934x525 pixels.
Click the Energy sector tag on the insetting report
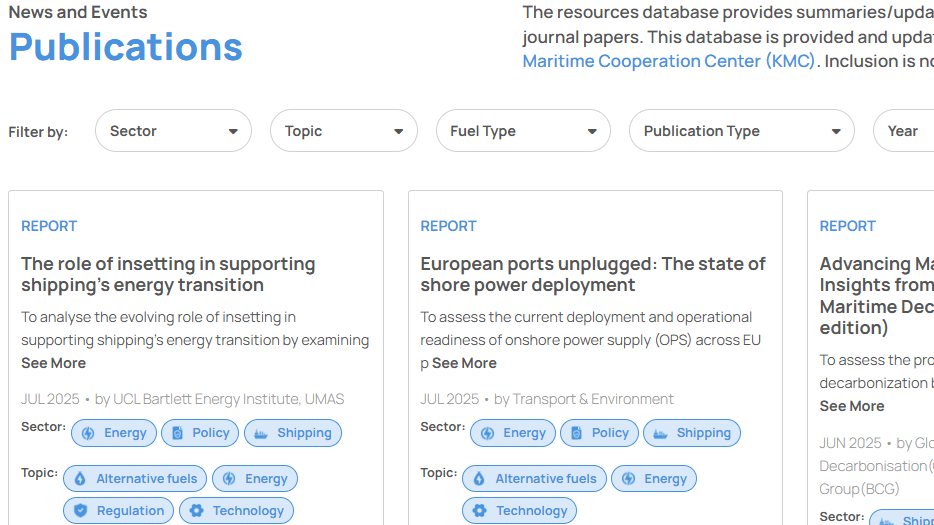click(x=114, y=433)
